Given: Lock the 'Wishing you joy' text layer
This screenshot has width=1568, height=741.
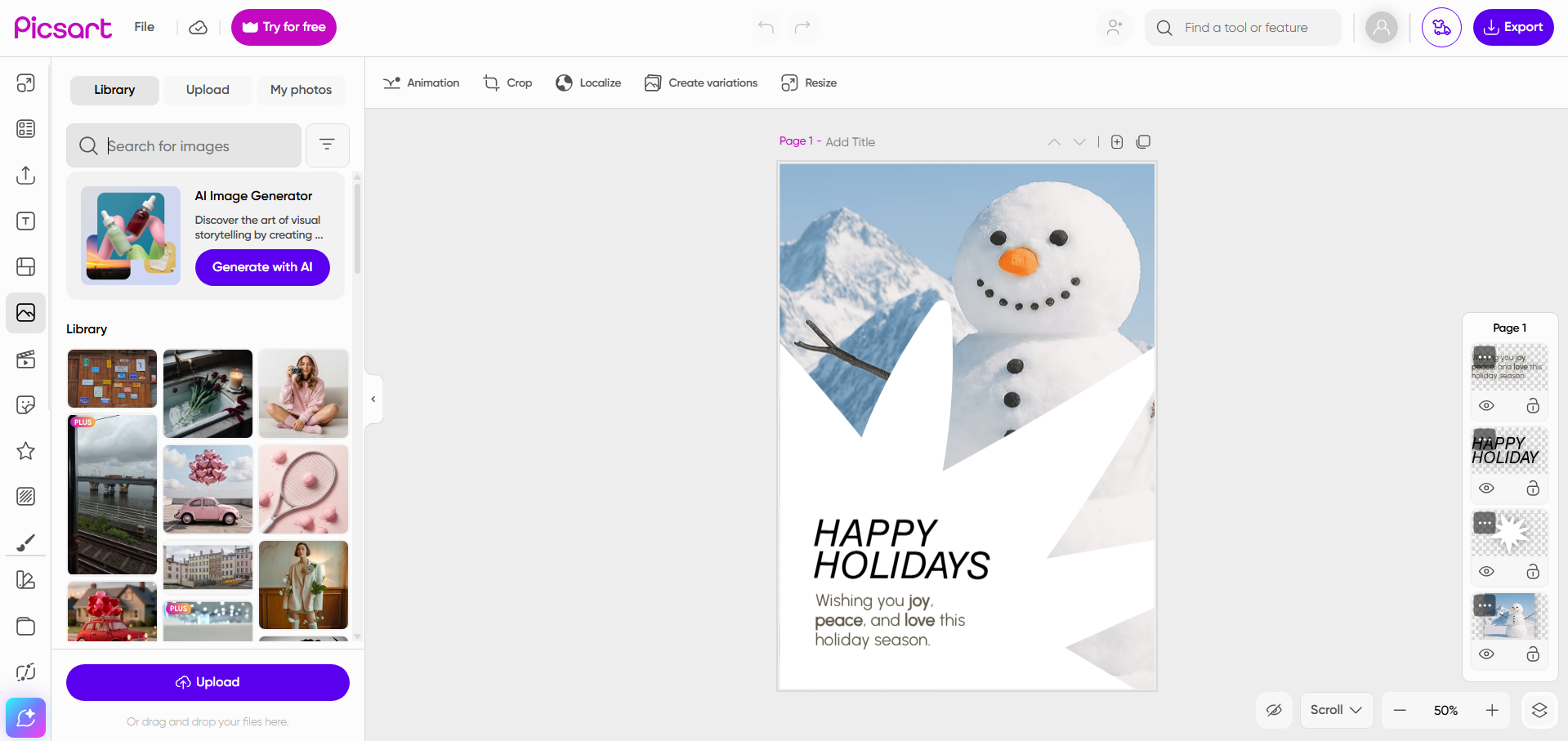Looking at the screenshot, I should point(1533,406).
